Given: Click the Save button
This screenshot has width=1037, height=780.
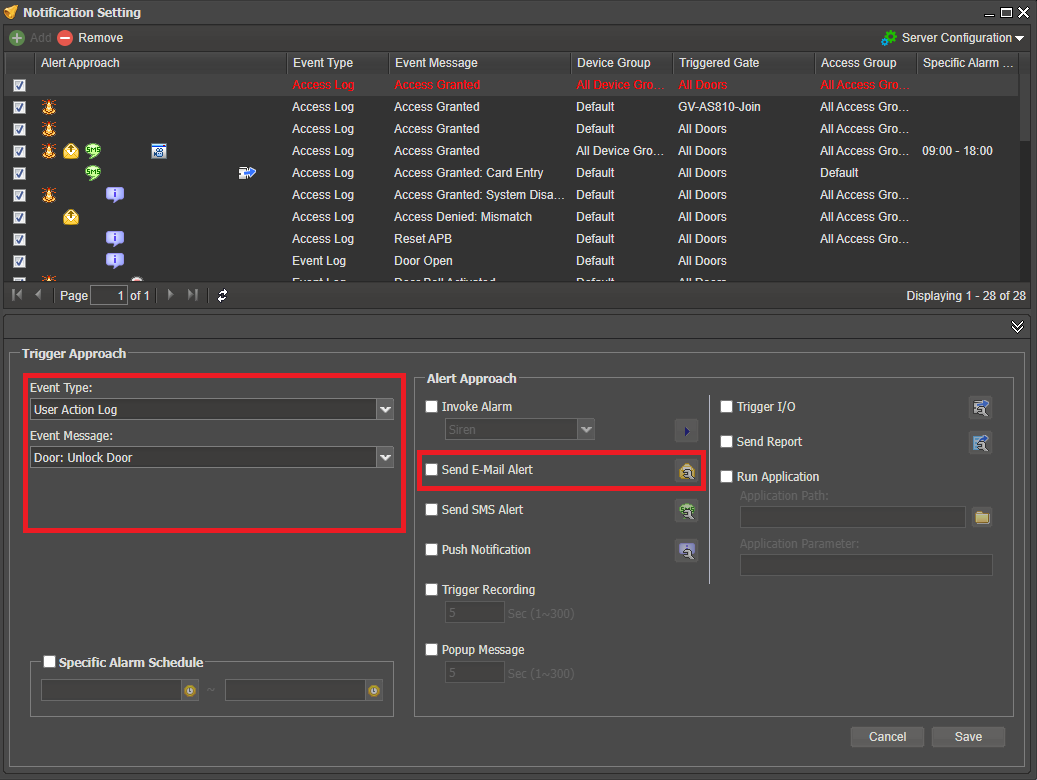Looking at the screenshot, I should click(968, 737).
